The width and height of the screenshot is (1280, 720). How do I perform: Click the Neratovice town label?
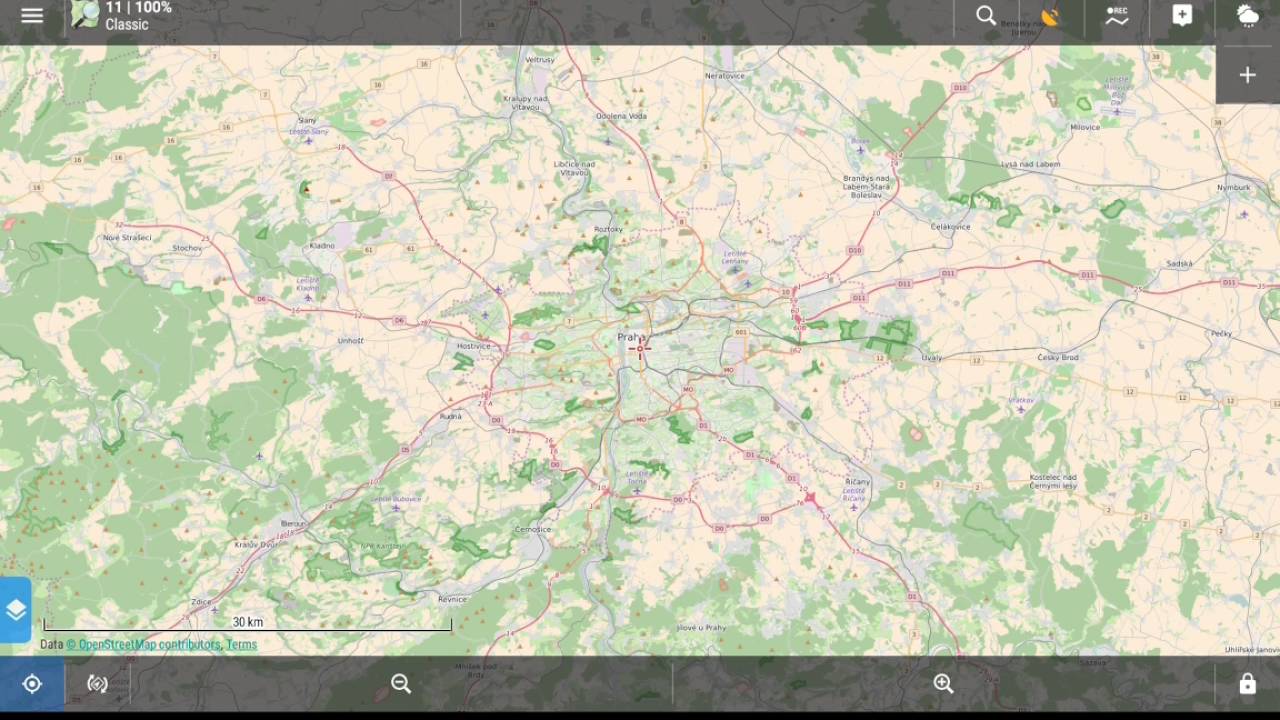tap(725, 76)
